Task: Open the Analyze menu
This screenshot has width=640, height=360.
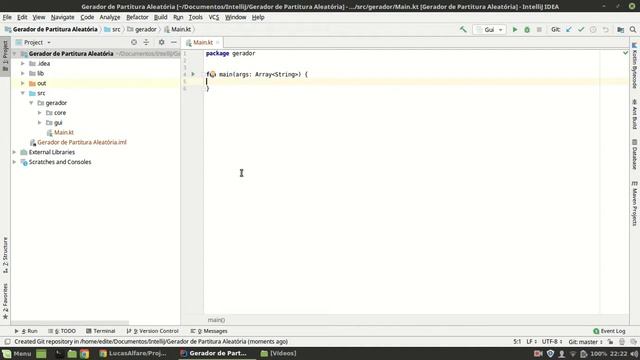Action: [x=110, y=17]
